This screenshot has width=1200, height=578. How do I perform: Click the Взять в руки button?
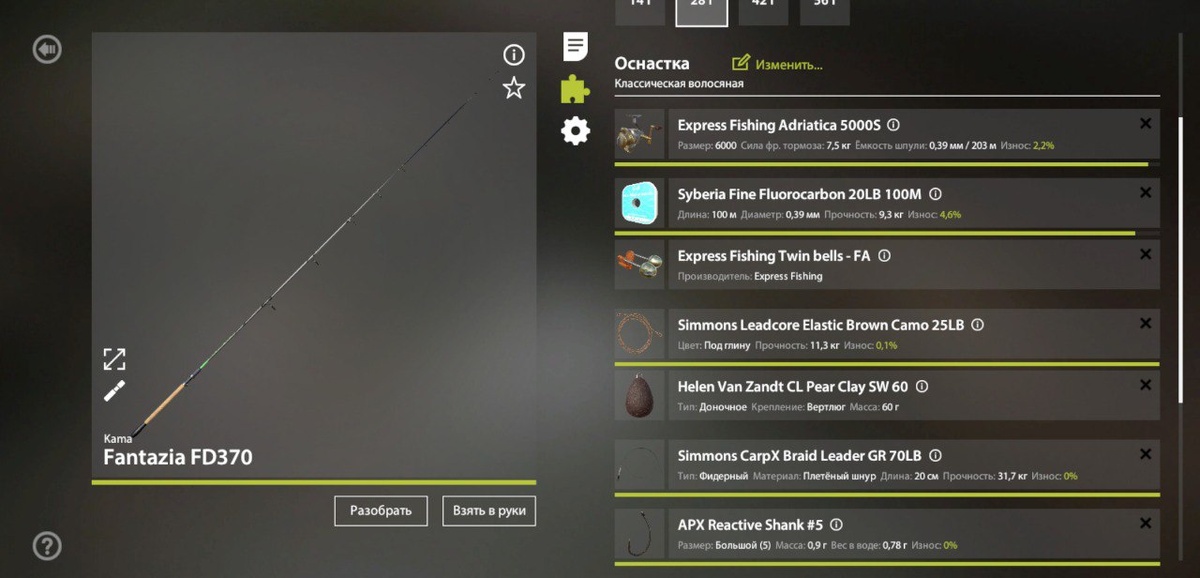tap(489, 510)
